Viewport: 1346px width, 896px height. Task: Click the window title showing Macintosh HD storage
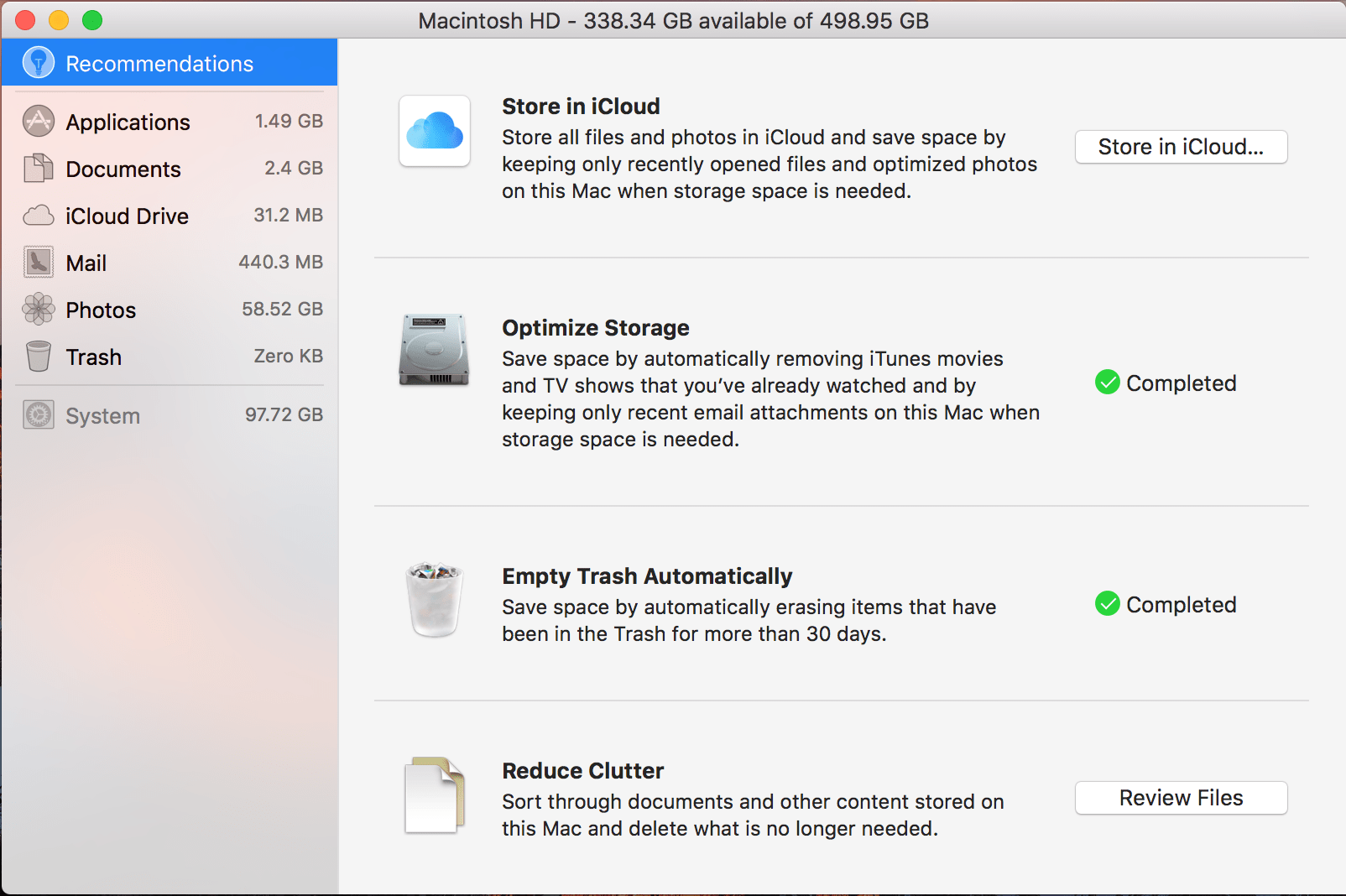pos(673,20)
